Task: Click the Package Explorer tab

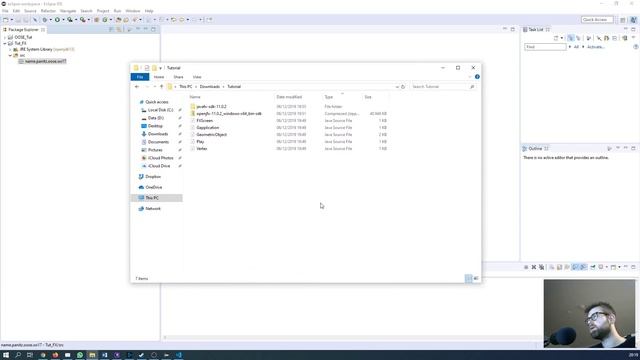Action: click(24, 29)
